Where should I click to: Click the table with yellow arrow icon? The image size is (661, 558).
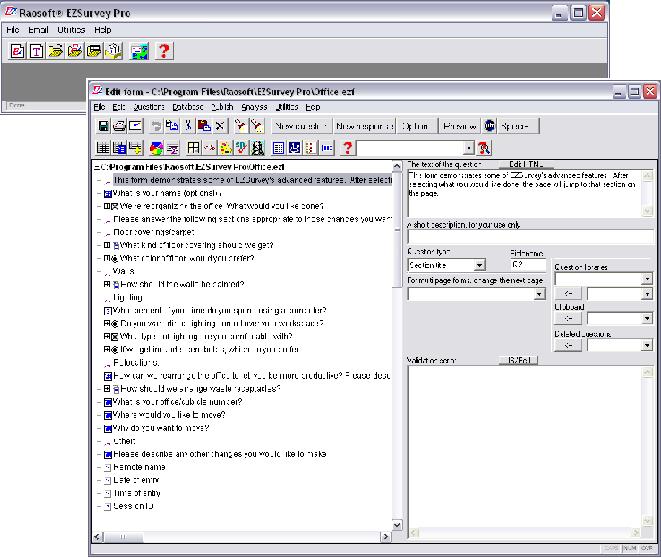[x=136, y=148]
